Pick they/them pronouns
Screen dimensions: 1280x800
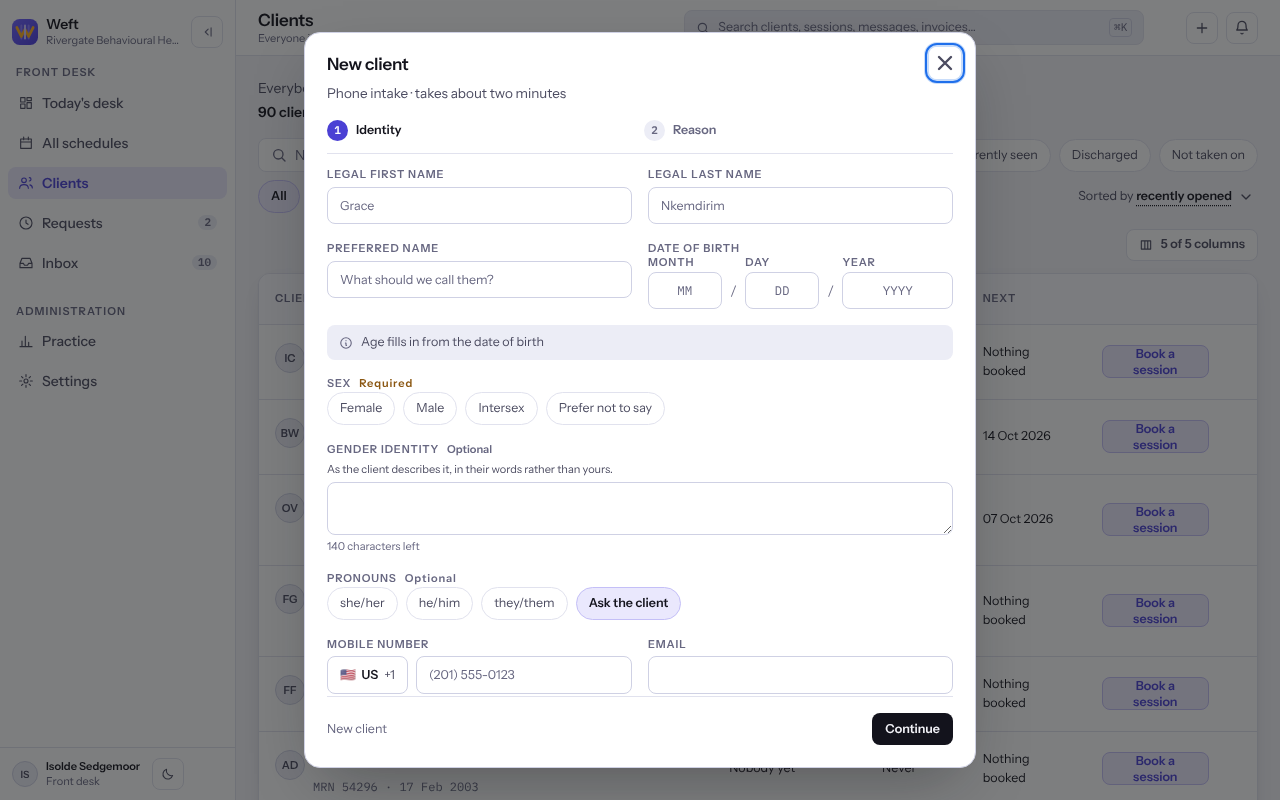pyautogui.click(x=524, y=603)
